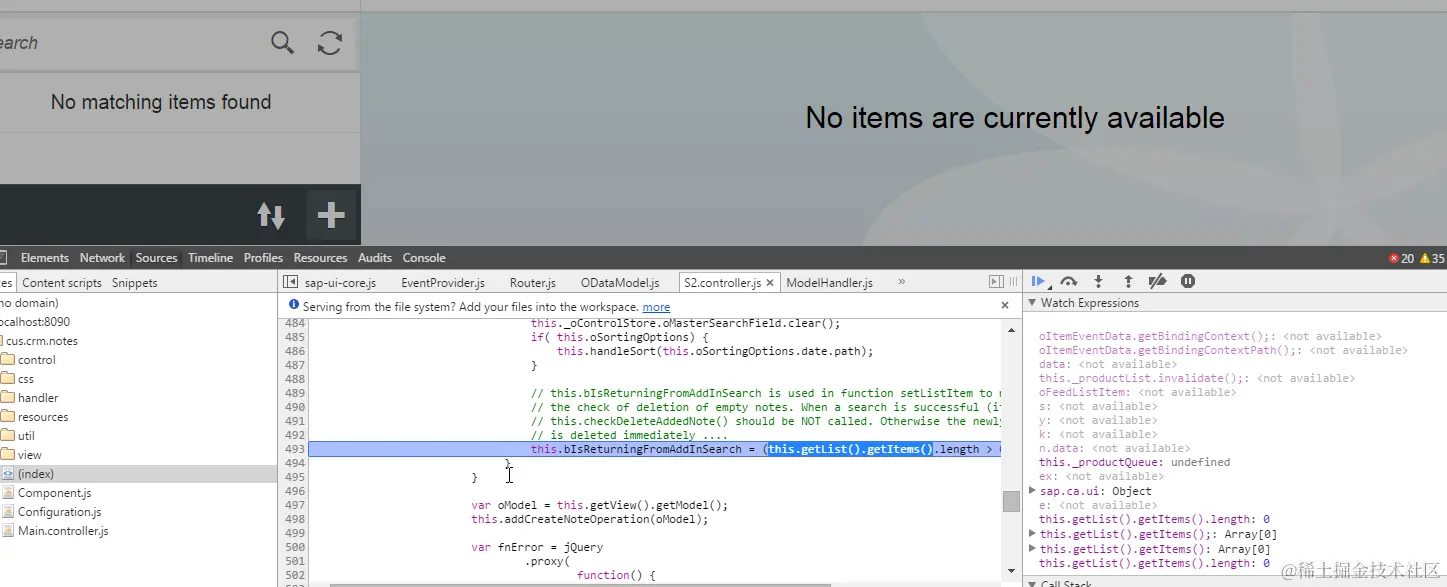Click the 'more' link in the workspace message
Viewport: 1447px width, 587px height.
[656, 307]
